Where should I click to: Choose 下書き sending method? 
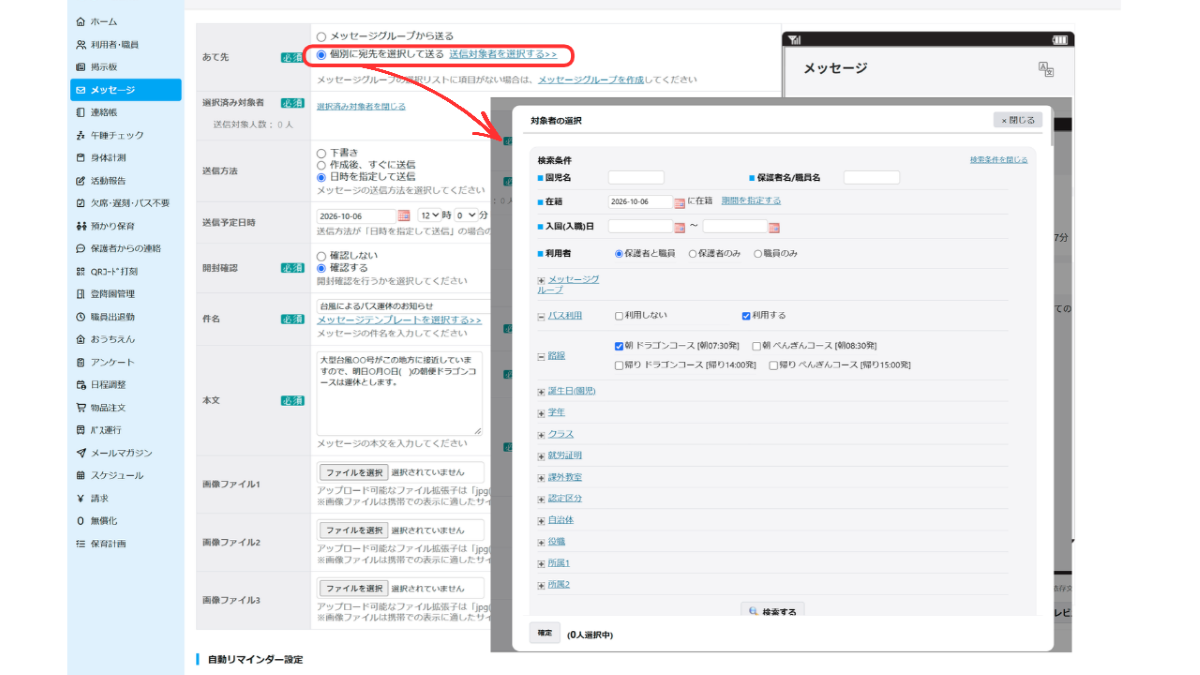click(322, 153)
